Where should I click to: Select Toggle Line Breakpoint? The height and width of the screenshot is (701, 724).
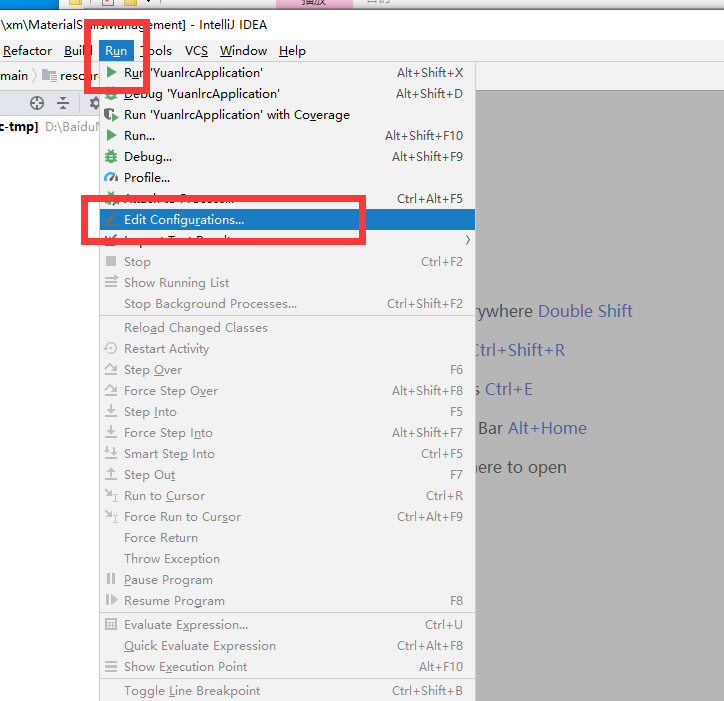(x=287, y=691)
